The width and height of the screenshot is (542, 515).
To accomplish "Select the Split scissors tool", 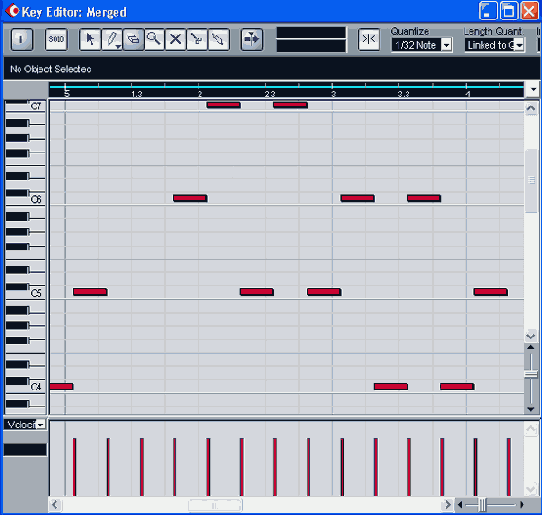I will coord(197,39).
